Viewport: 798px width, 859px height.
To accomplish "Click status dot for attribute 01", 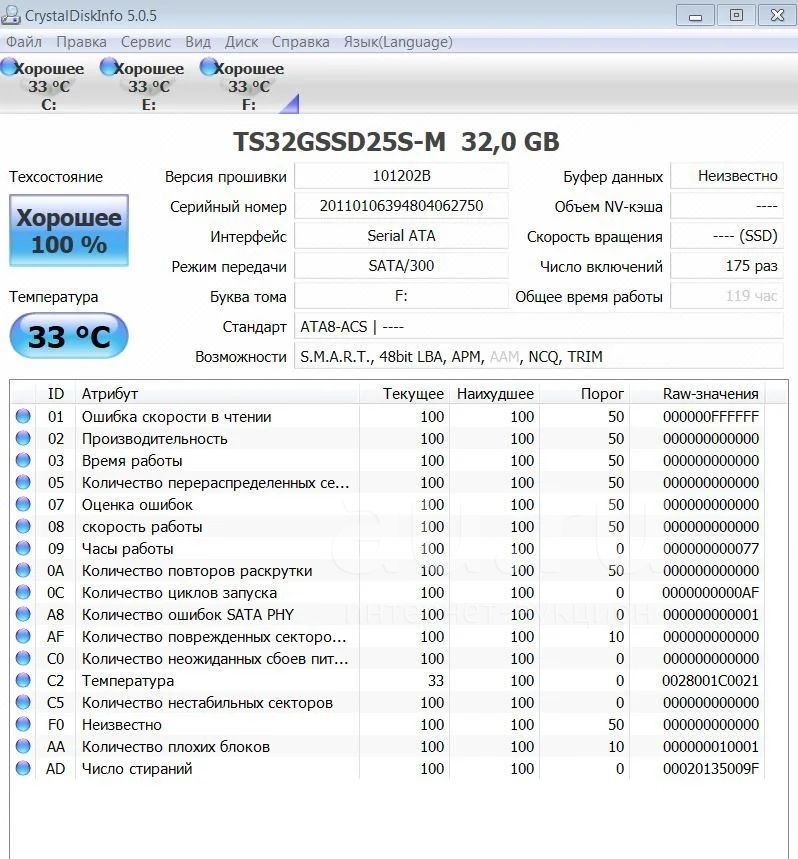I will [23, 416].
